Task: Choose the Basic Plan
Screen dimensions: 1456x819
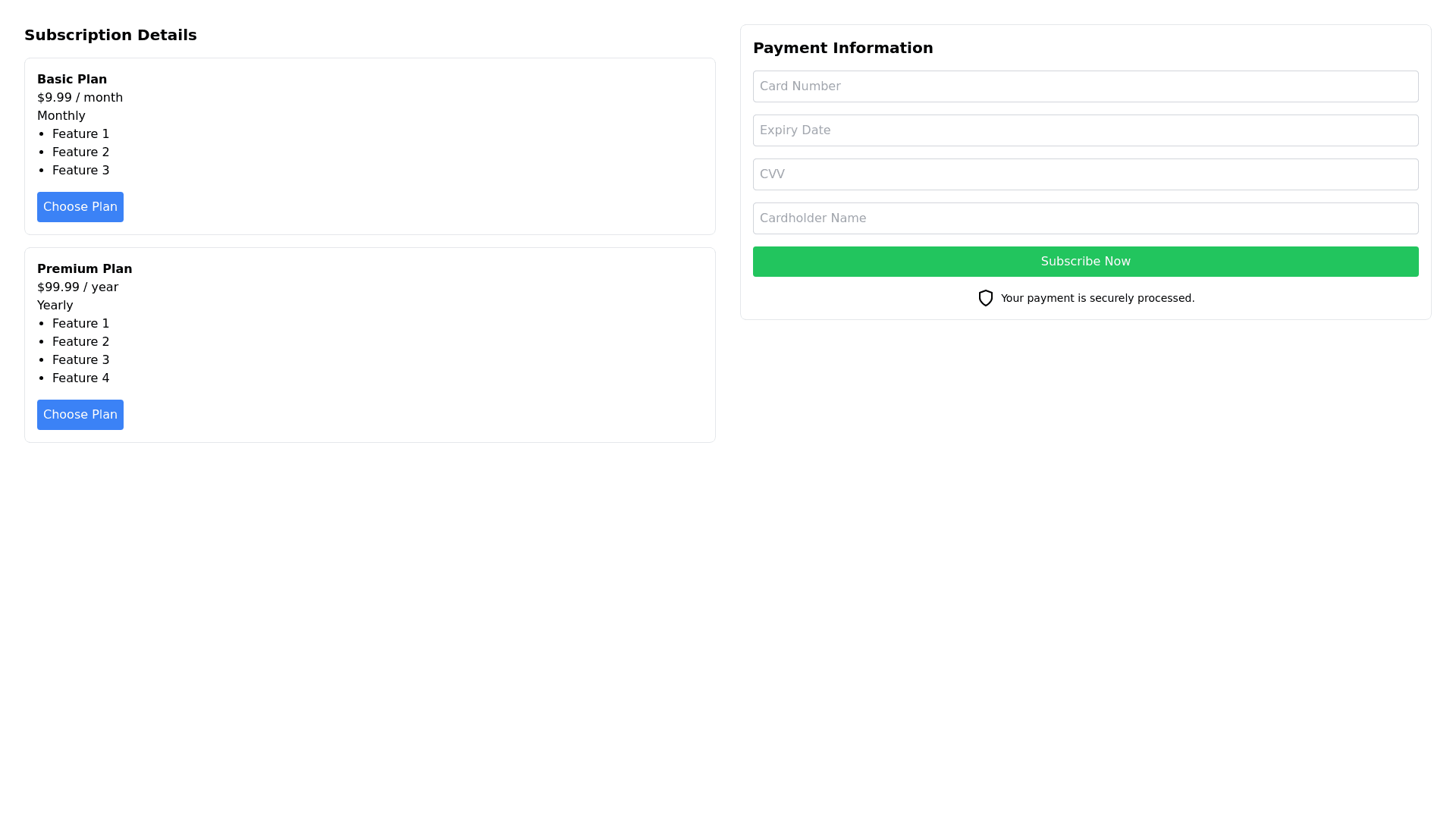Action: pyautogui.click(x=80, y=207)
